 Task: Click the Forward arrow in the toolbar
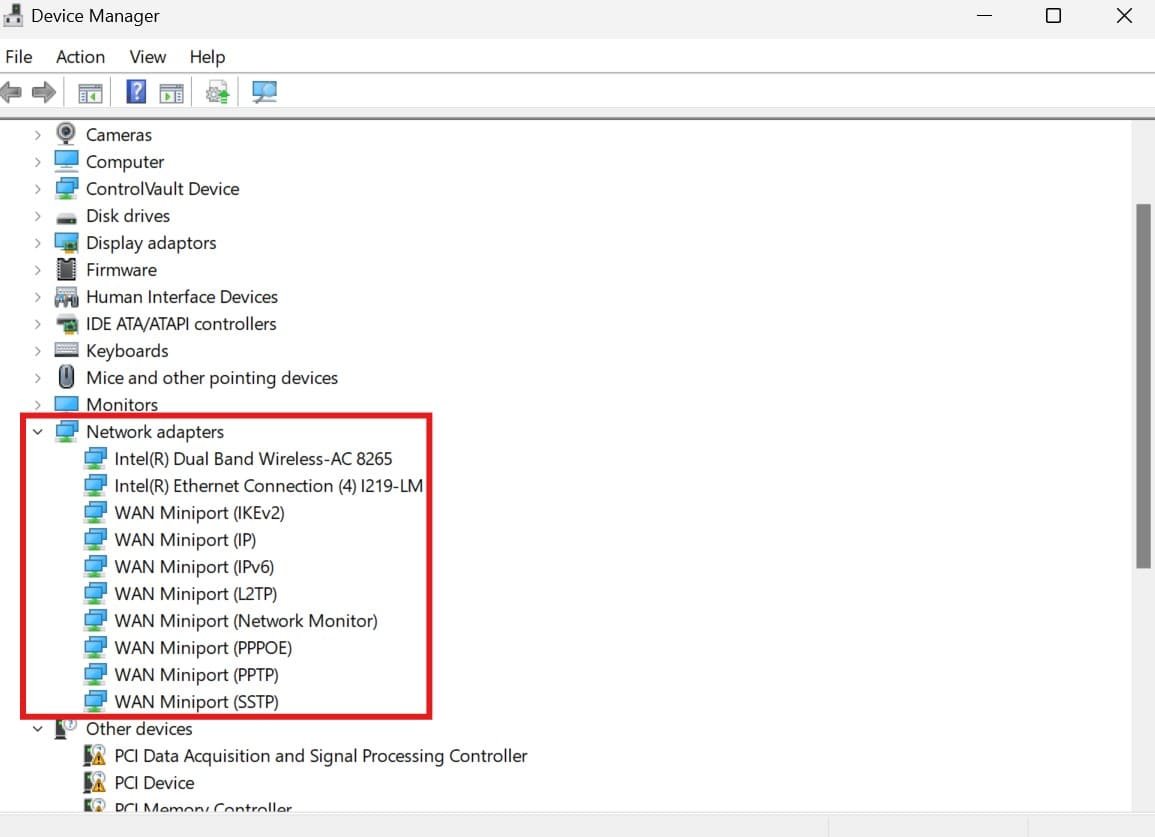[43, 93]
